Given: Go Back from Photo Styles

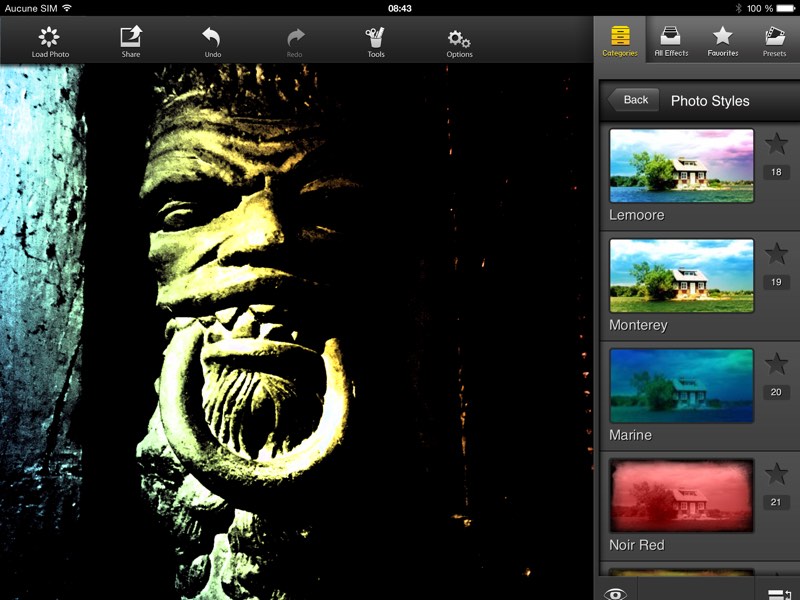Looking at the screenshot, I should (633, 100).
